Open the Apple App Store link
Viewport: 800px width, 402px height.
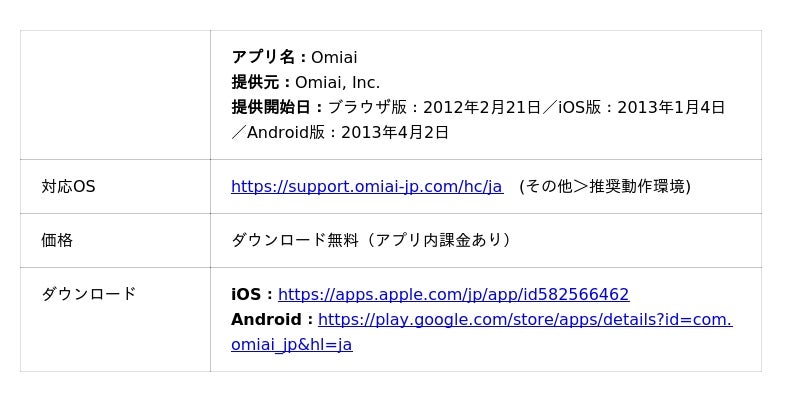point(453,295)
